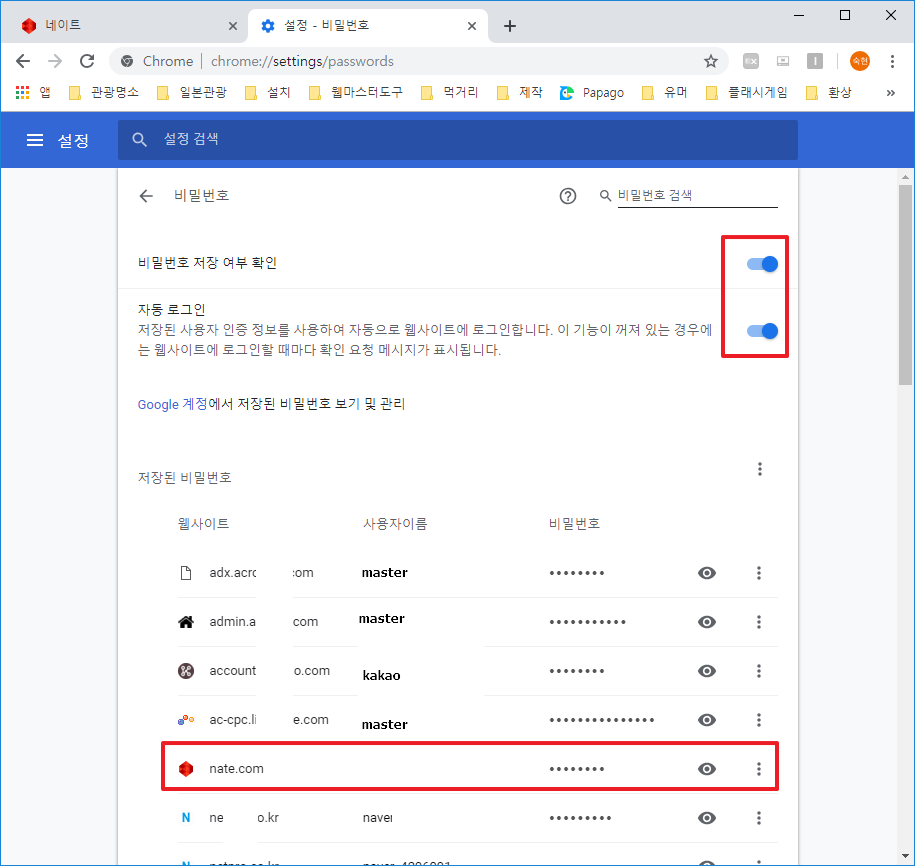
Task: Open the 저장된 비밀번호 more options menu
Action: (759, 469)
